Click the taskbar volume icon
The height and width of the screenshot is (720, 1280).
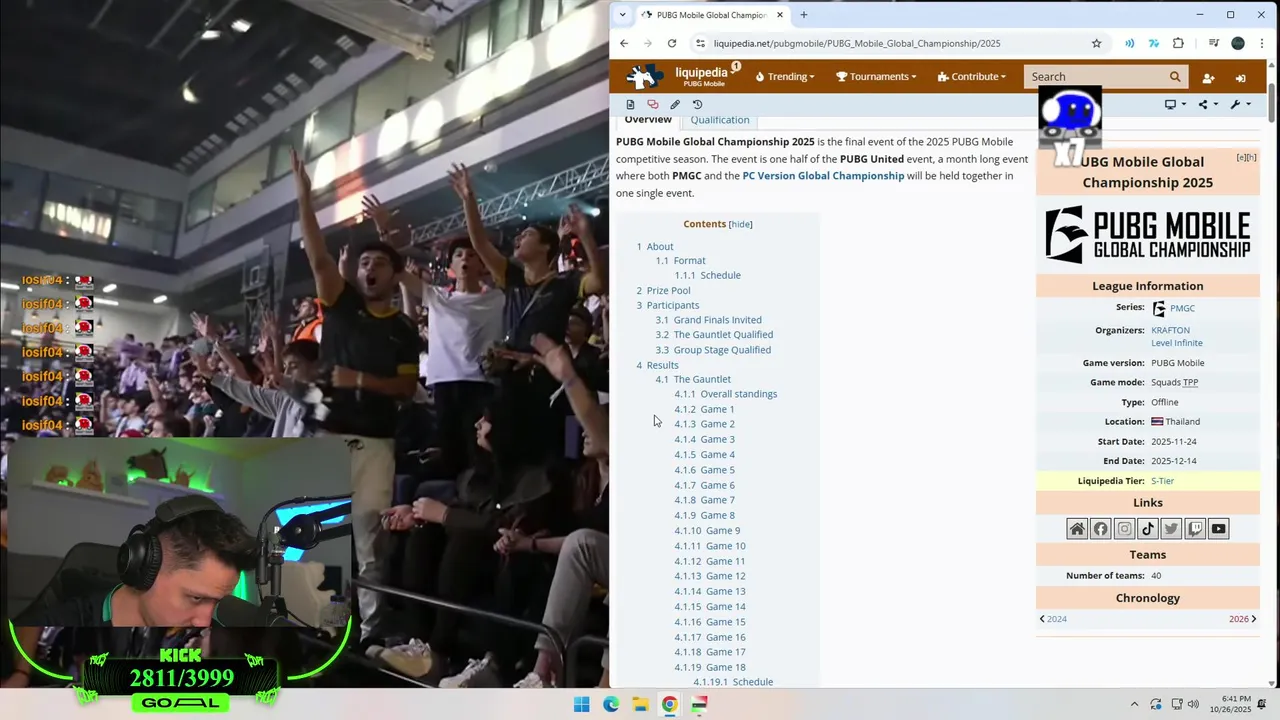coord(1195,705)
